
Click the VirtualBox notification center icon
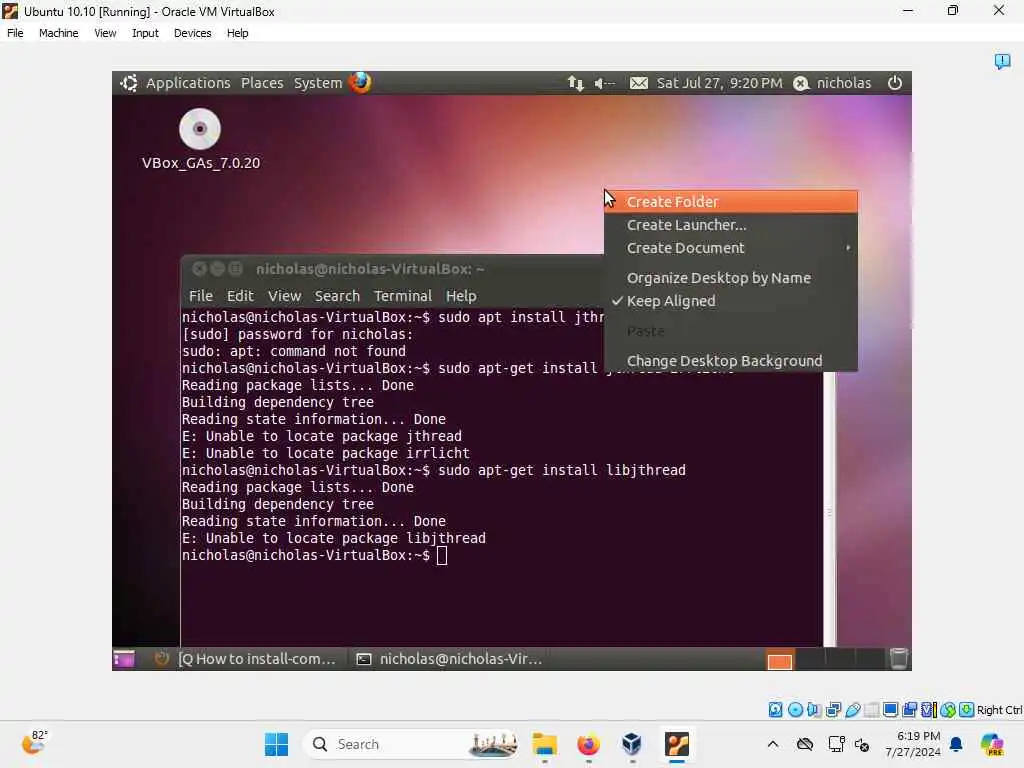coord(1002,61)
